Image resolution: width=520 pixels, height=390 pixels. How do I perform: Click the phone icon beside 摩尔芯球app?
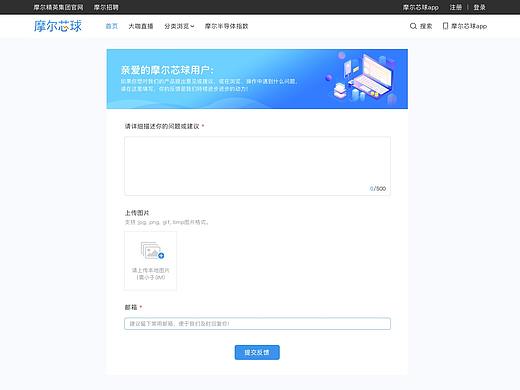(445, 26)
